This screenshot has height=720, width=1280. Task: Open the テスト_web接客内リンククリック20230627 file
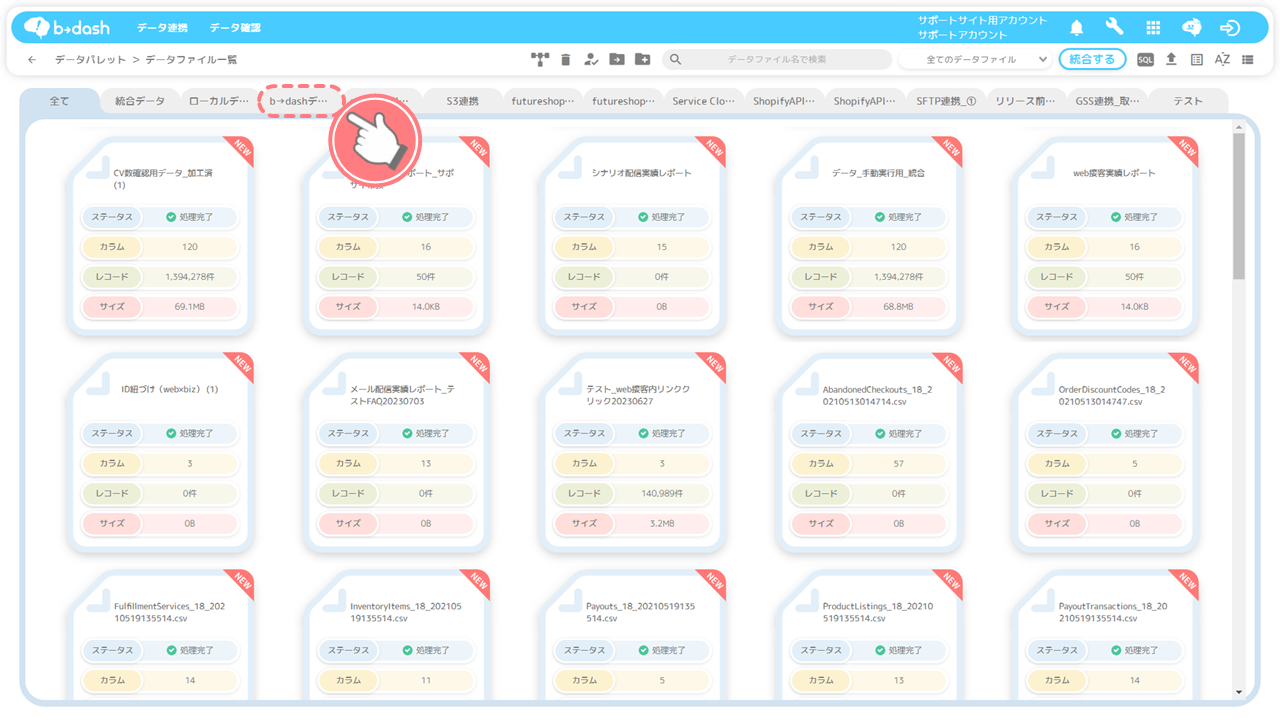click(x=638, y=395)
